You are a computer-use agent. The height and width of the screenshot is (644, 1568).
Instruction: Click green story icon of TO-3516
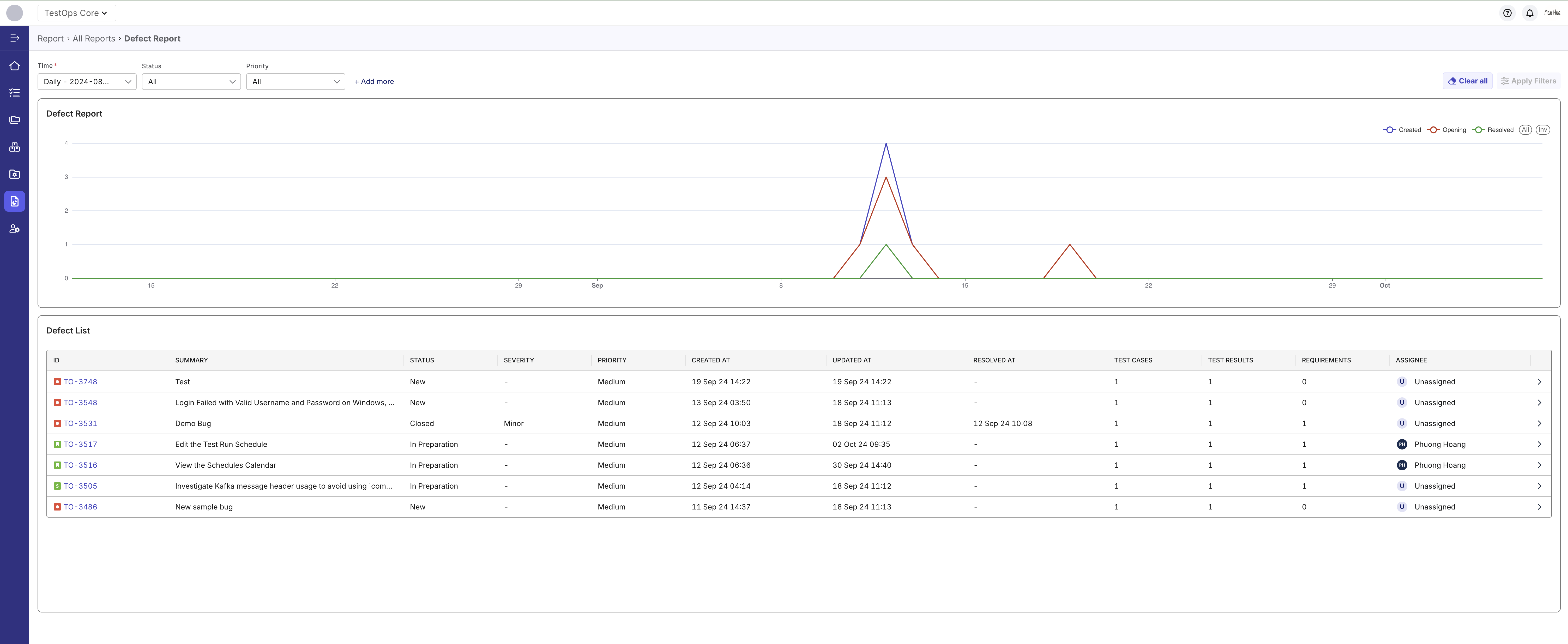coord(57,465)
